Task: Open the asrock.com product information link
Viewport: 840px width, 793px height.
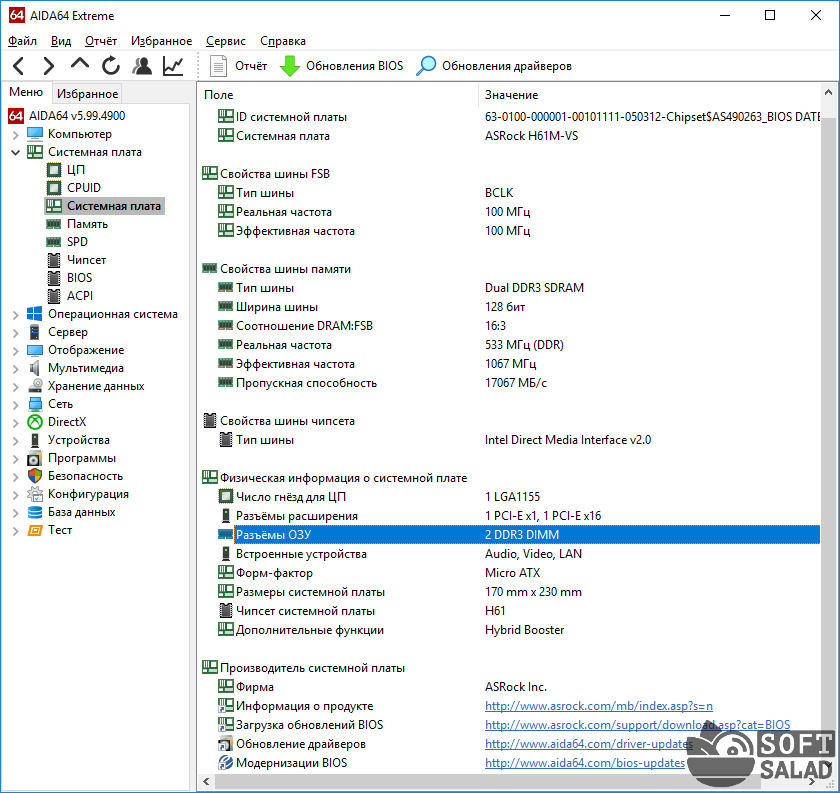Action: 598,706
